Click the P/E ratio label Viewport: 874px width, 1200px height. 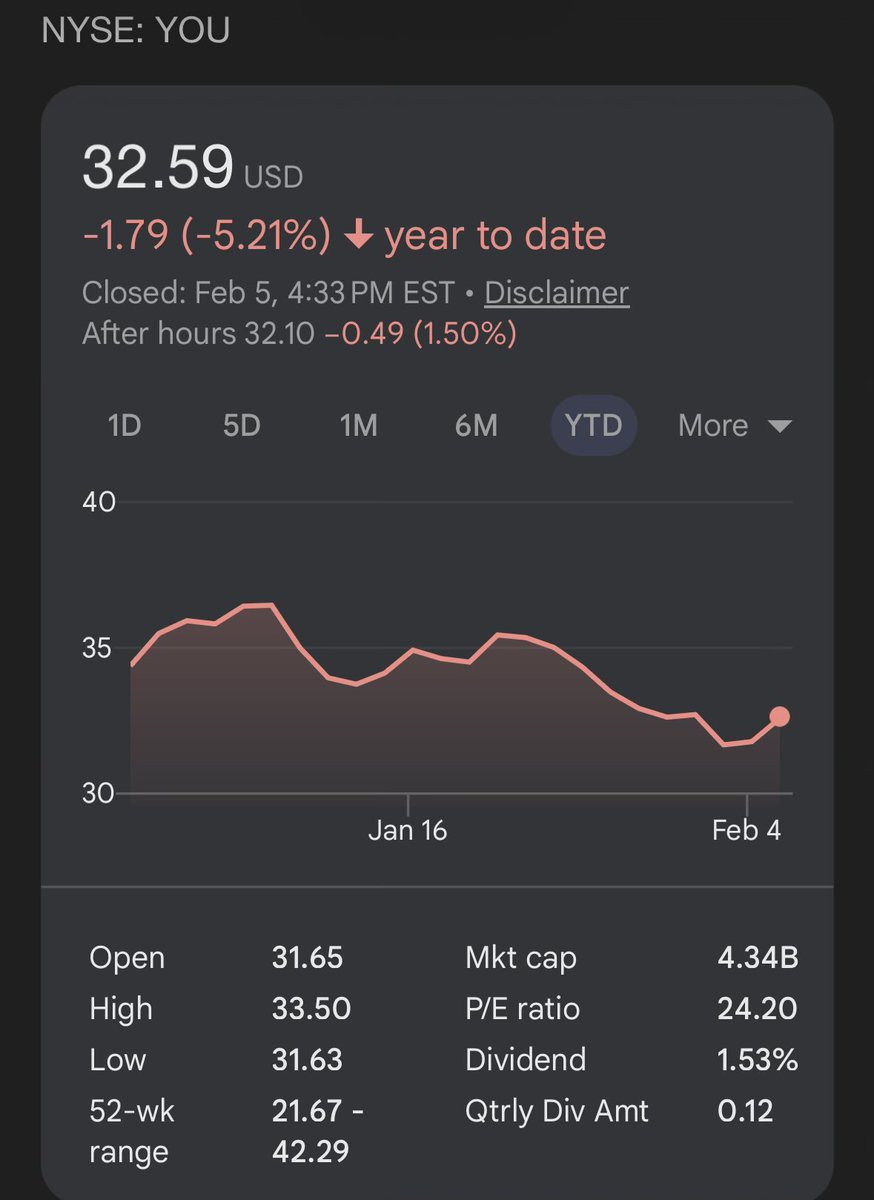(x=522, y=1008)
